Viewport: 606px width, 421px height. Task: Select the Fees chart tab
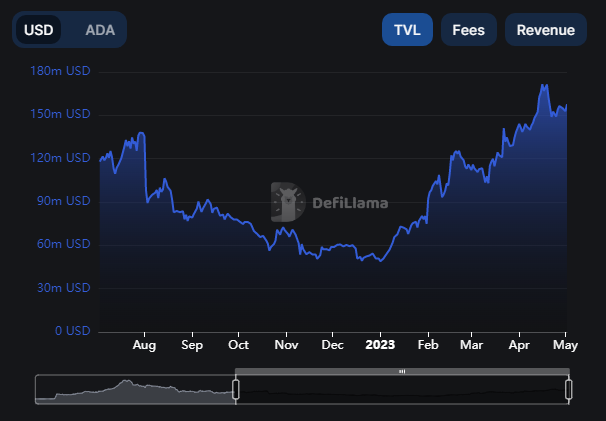(x=468, y=30)
